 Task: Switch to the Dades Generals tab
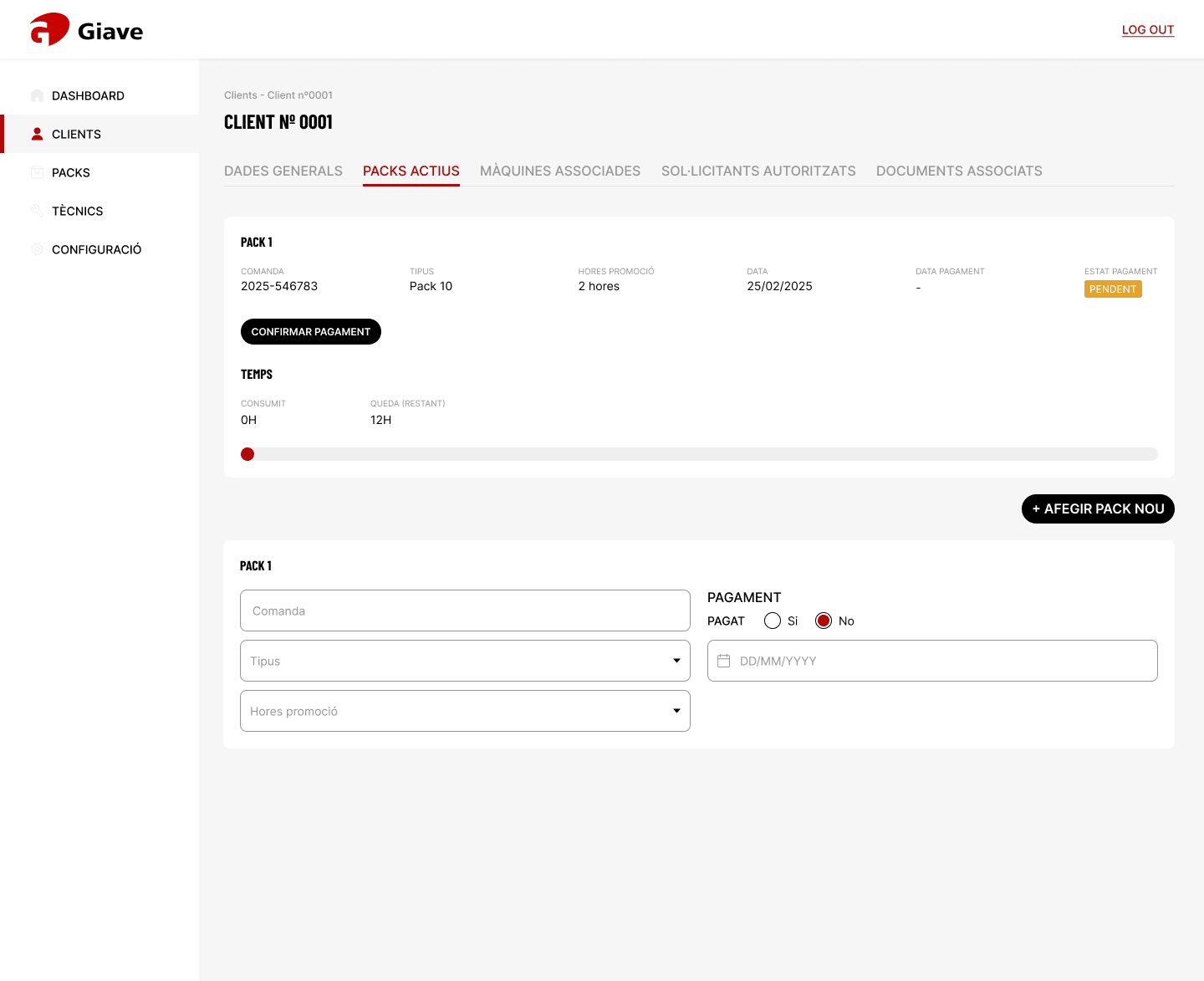pyautogui.click(x=283, y=171)
